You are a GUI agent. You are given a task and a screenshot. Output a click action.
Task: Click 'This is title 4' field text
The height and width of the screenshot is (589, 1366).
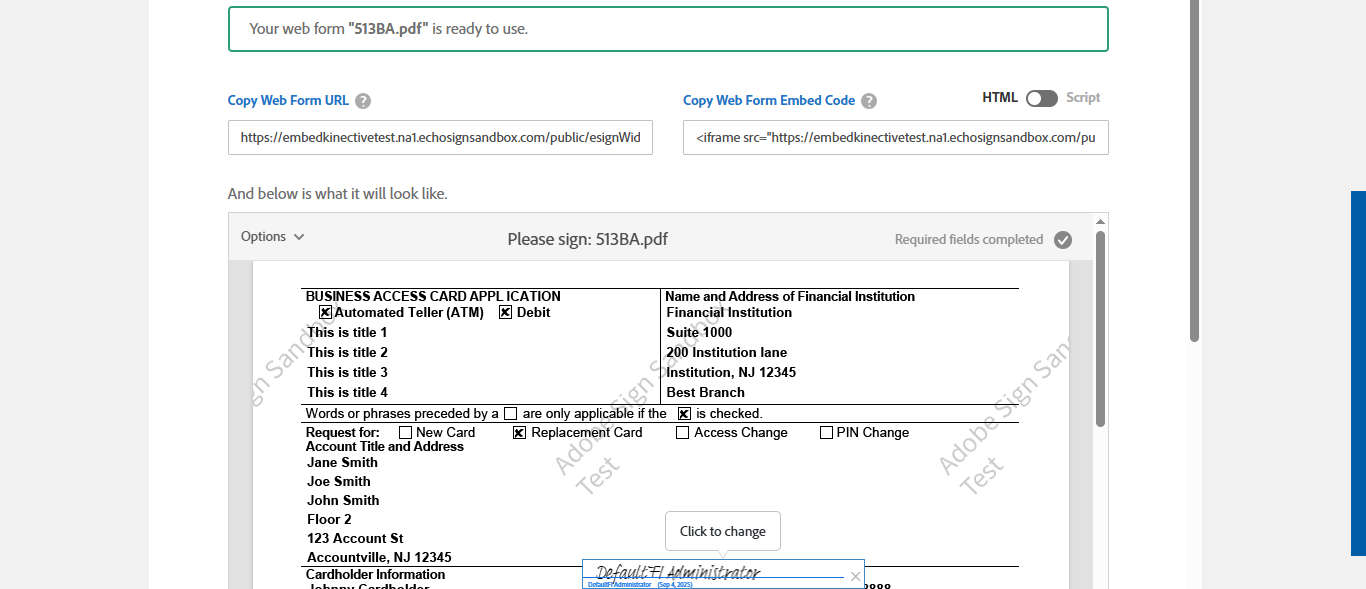coord(347,392)
